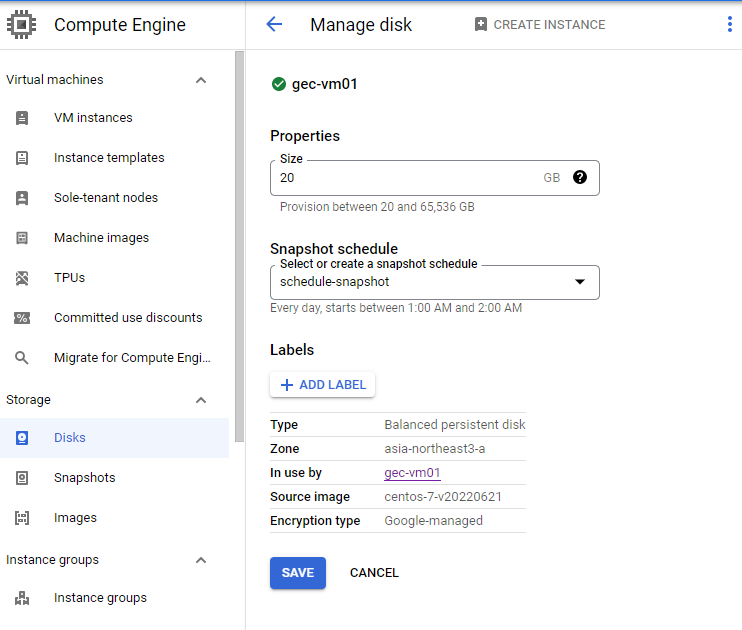742x630 pixels.
Task: Select Disks in the Storage menu
Action: [x=115, y=438]
